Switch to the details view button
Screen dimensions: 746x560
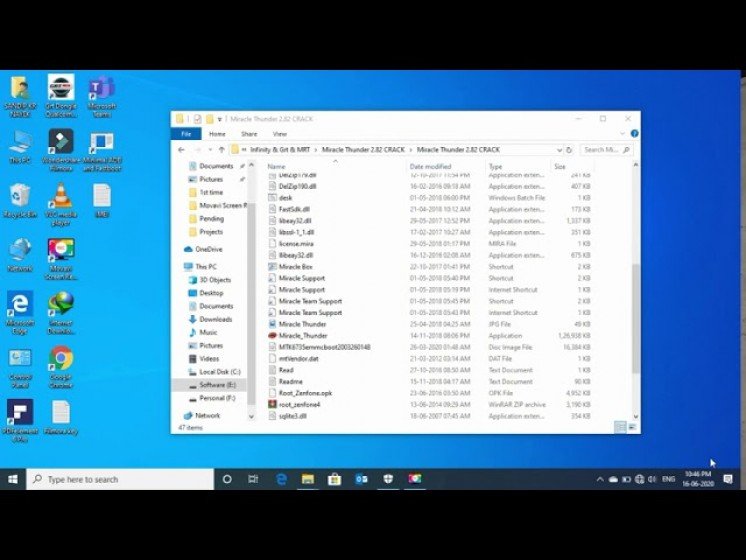[x=620, y=427]
